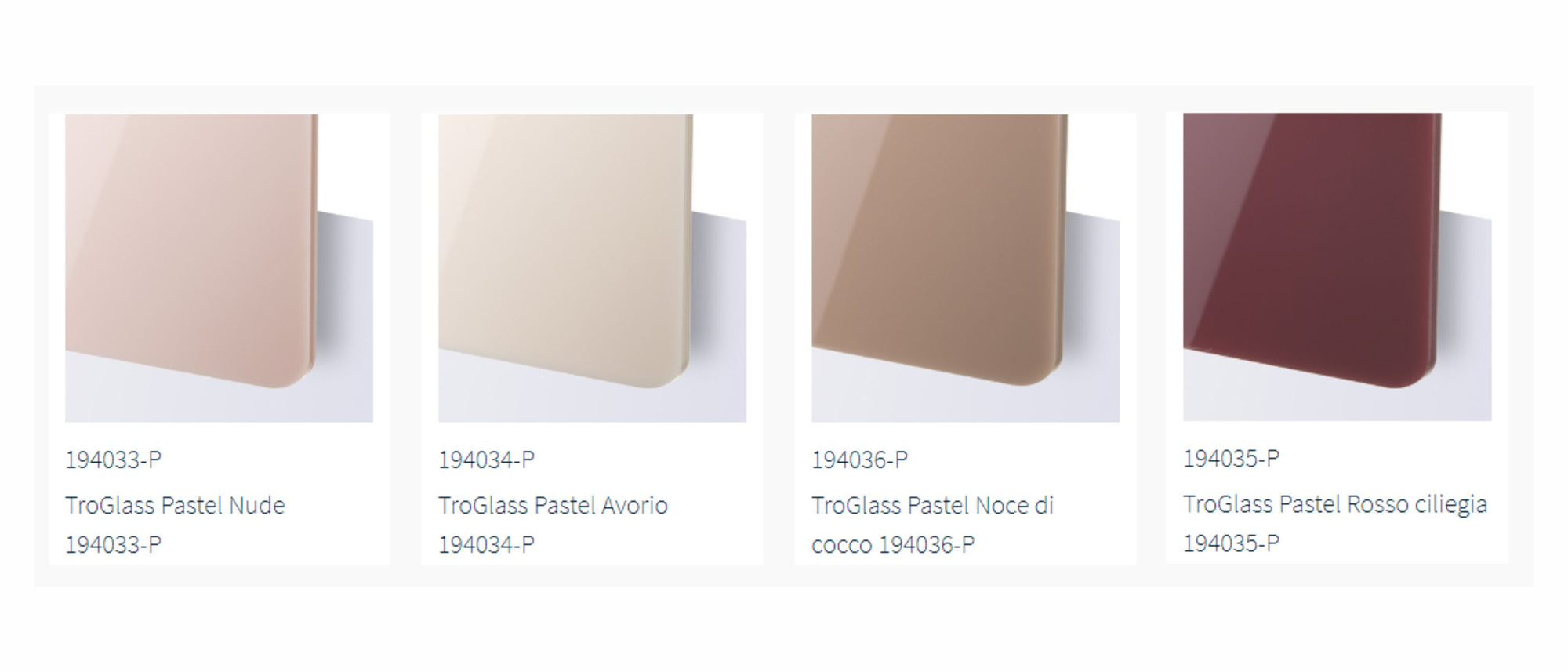Click the Rosso ciliegia product card
The image size is (1568, 672).
point(1337,337)
